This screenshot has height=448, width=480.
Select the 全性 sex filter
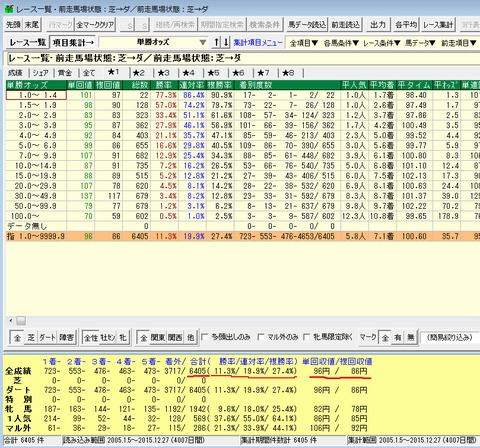coord(91,338)
